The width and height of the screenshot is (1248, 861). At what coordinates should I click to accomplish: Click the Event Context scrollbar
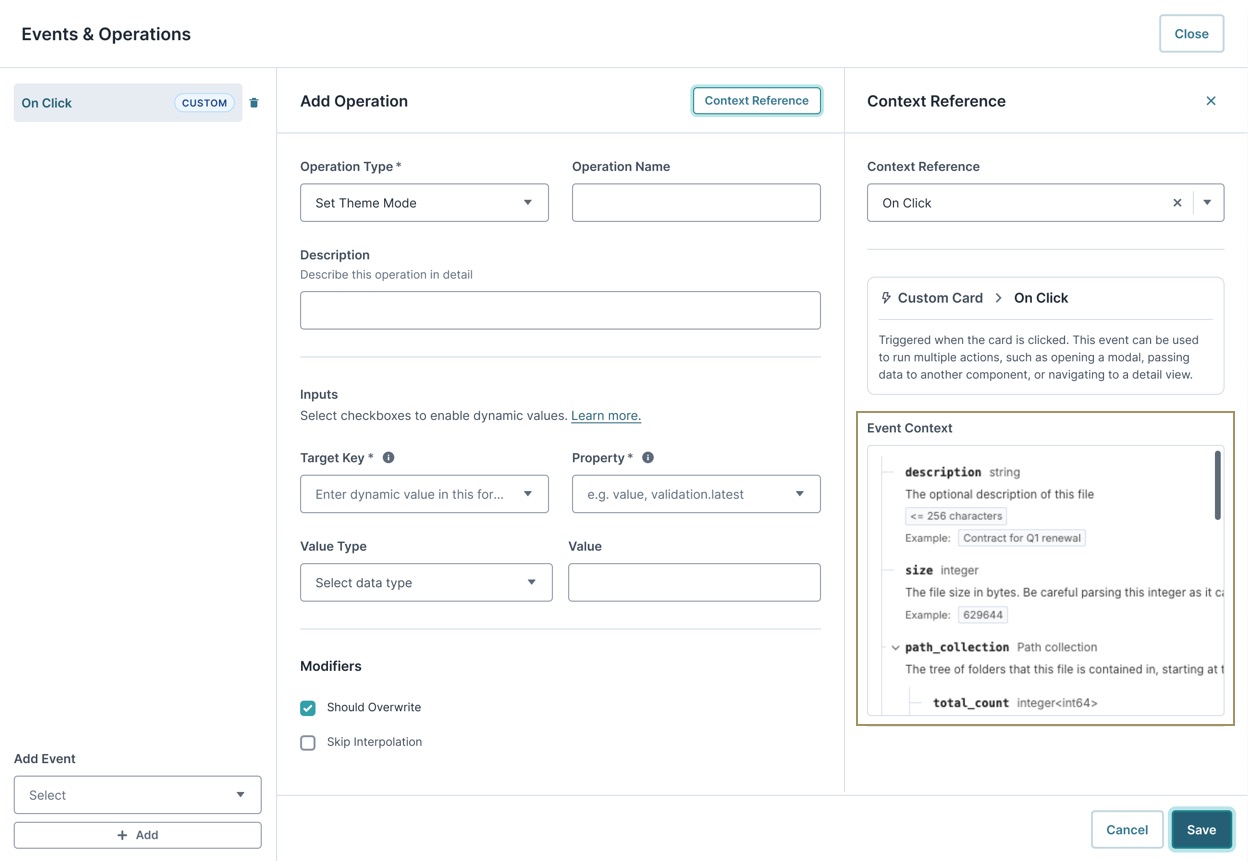[x=1218, y=485]
